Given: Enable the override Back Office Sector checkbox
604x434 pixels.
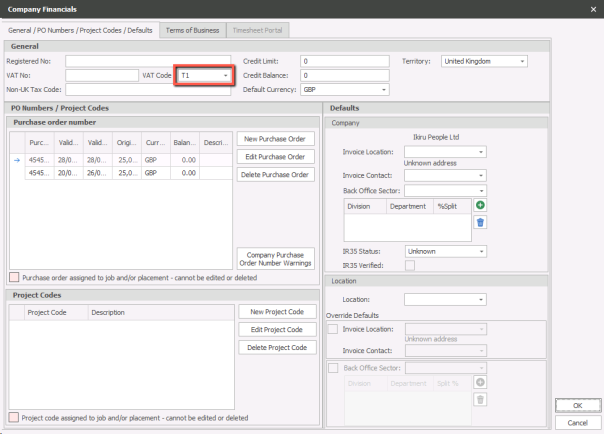Looking at the screenshot, I should pos(333,368).
